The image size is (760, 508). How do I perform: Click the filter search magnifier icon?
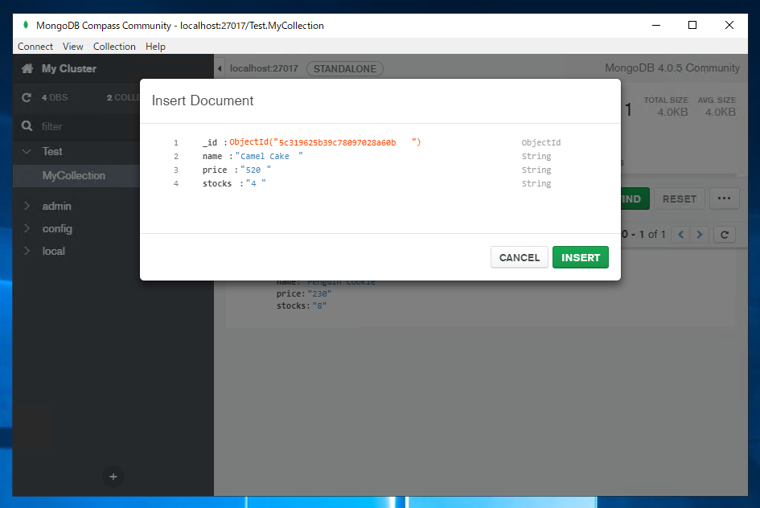point(27,126)
